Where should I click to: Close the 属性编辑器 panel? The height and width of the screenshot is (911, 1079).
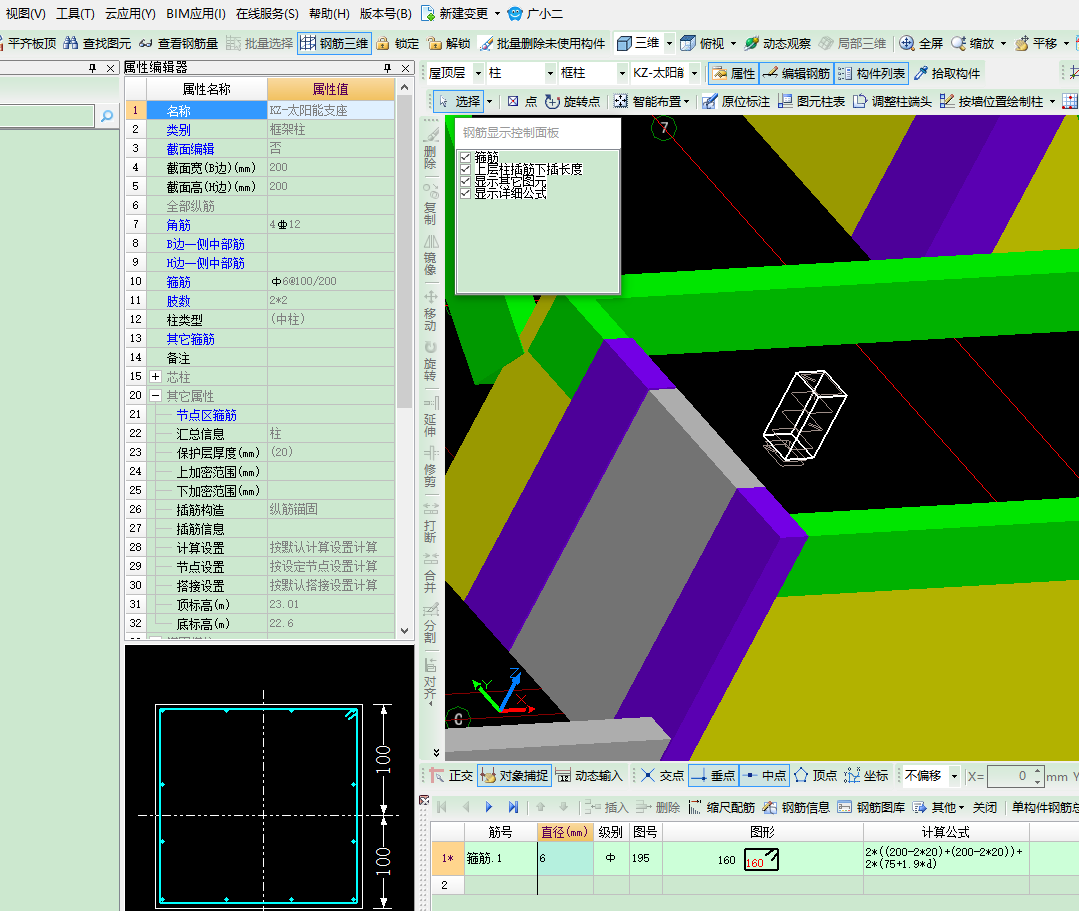coord(406,68)
